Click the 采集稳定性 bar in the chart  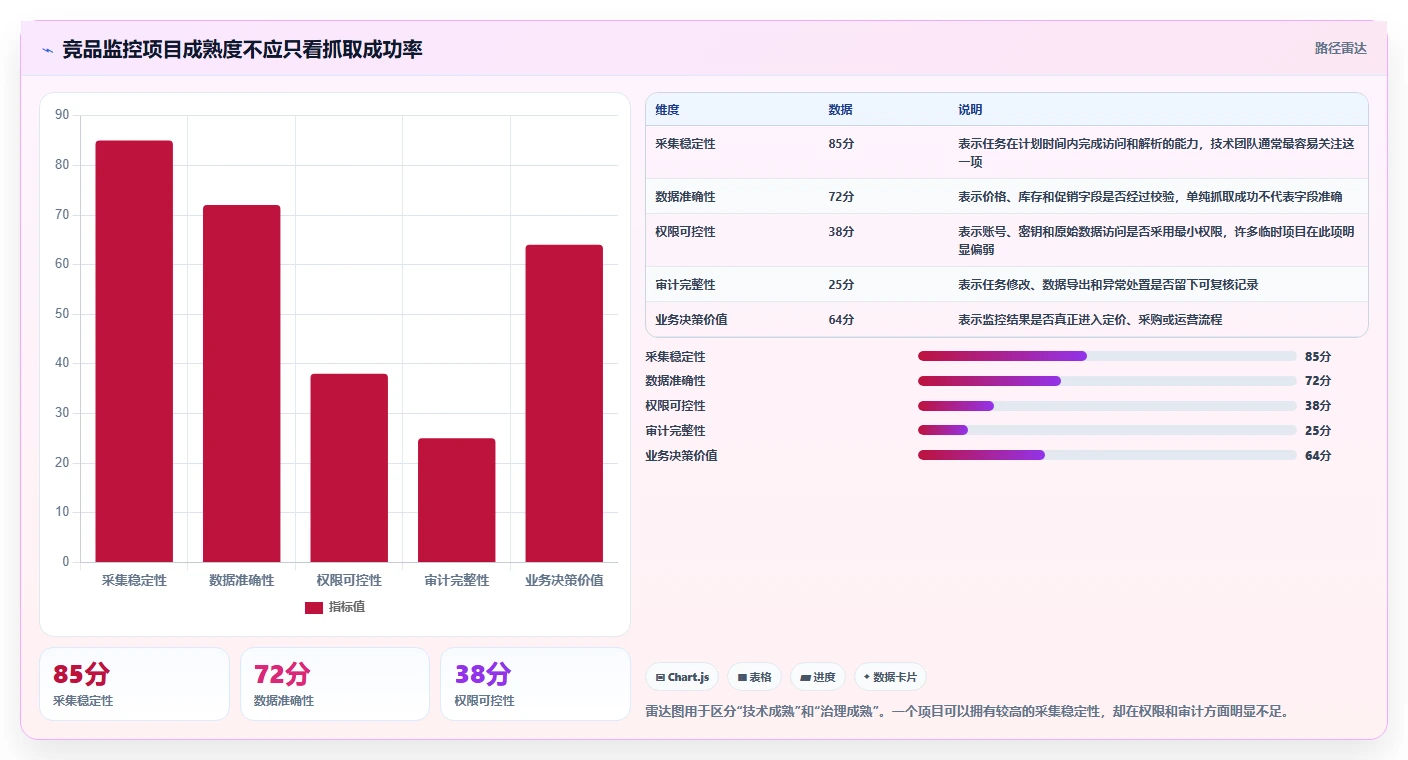pos(134,351)
